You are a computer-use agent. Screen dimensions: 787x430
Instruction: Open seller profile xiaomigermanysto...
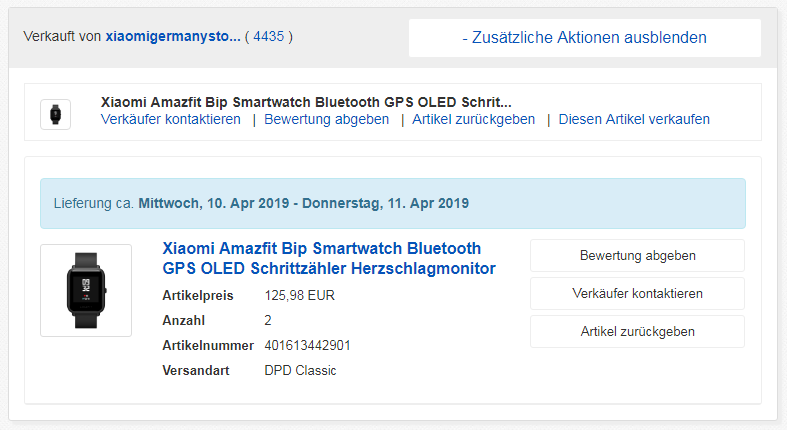coord(173,36)
